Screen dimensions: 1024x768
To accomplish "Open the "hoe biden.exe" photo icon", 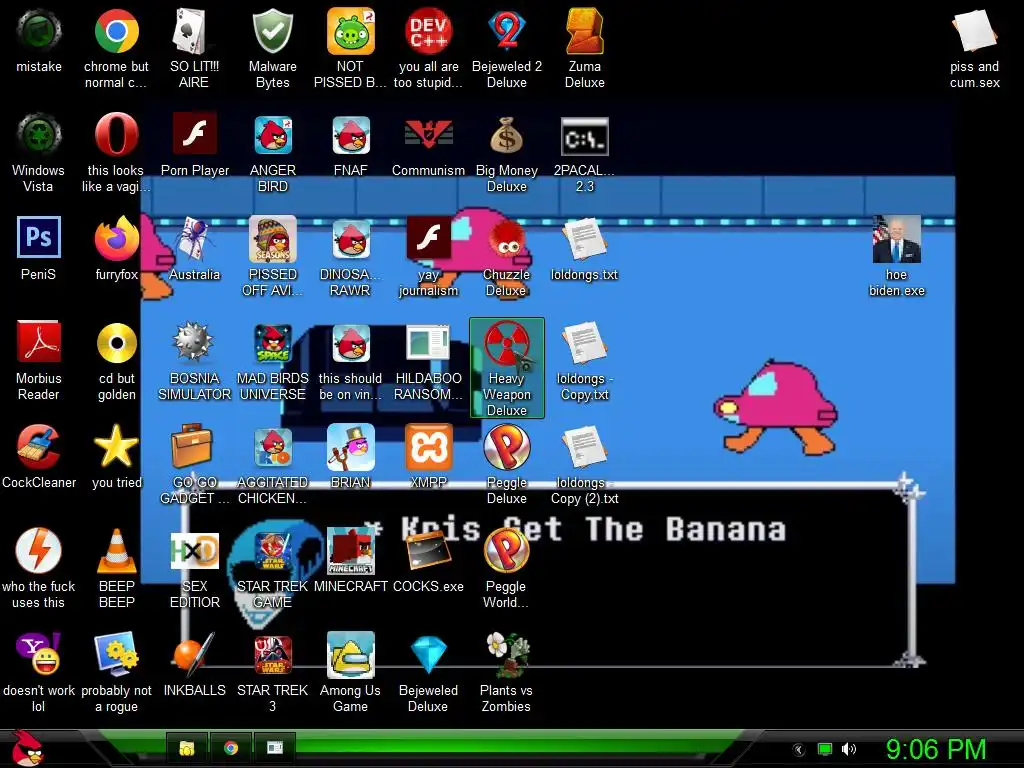I will point(897,239).
